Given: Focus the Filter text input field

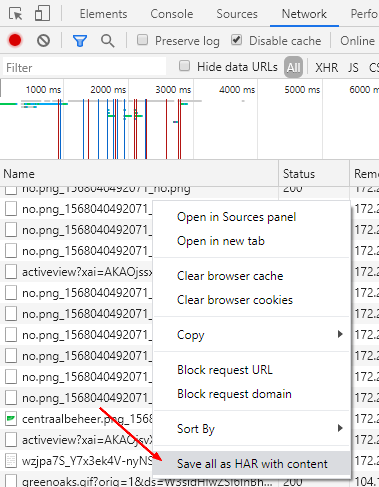Looking at the screenshot, I should click(x=85, y=68).
